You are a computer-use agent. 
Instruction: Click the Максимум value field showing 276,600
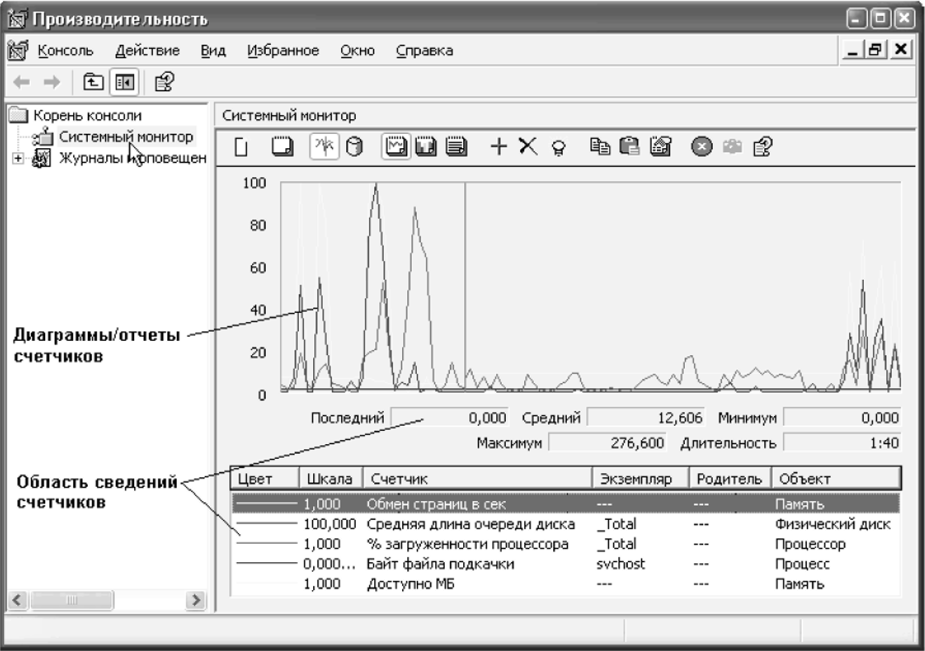pyautogui.click(x=607, y=442)
